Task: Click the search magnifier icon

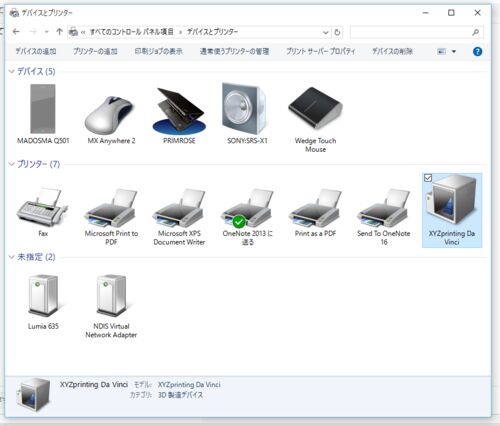Action: tap(475, 32)
